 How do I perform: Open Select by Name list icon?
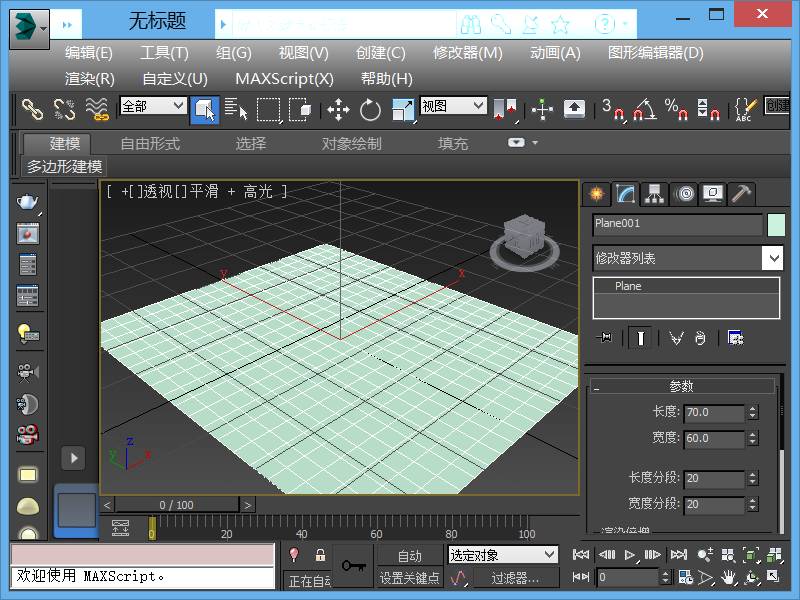[236, 109]
